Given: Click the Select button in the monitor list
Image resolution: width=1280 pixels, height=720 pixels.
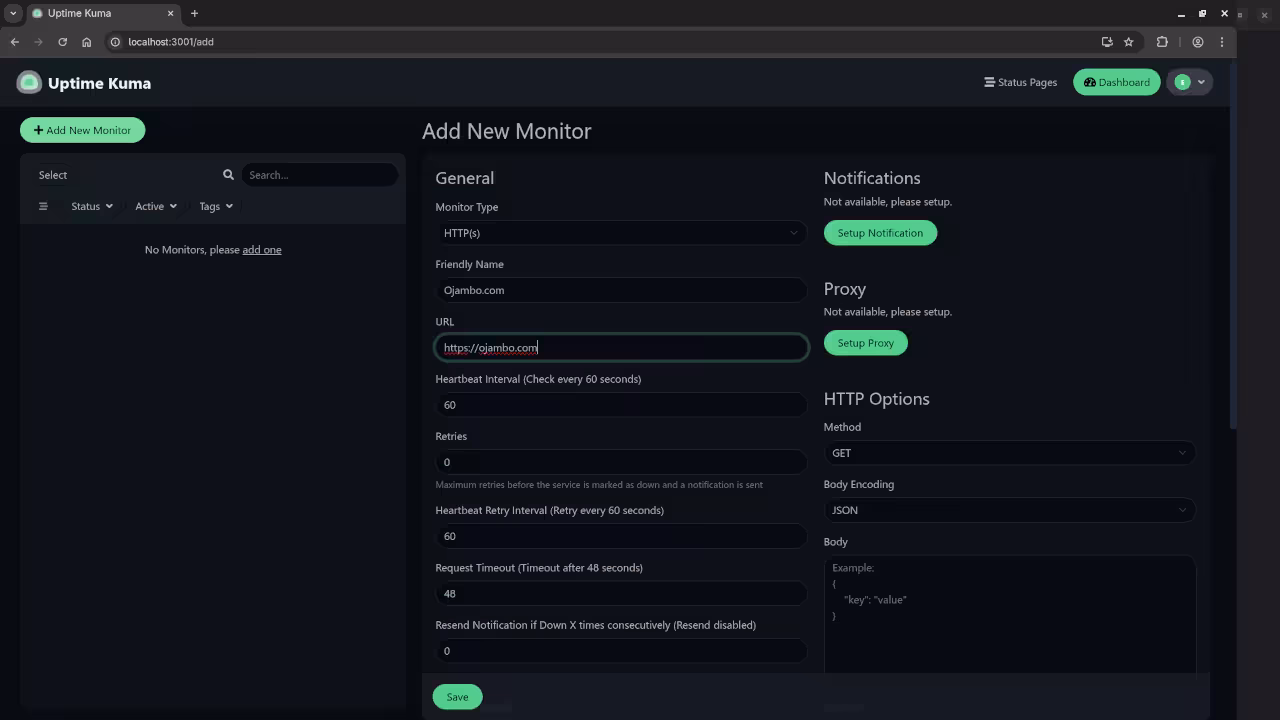Looking at the screenshot, I should click(x=53, y=175).
